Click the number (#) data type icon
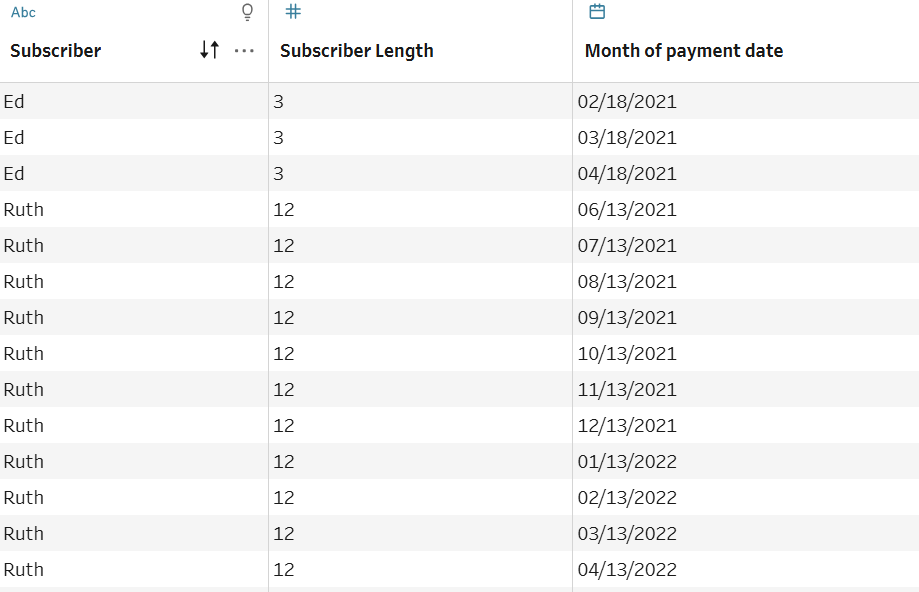Screen dimensions: 919x592 point(292,12)
